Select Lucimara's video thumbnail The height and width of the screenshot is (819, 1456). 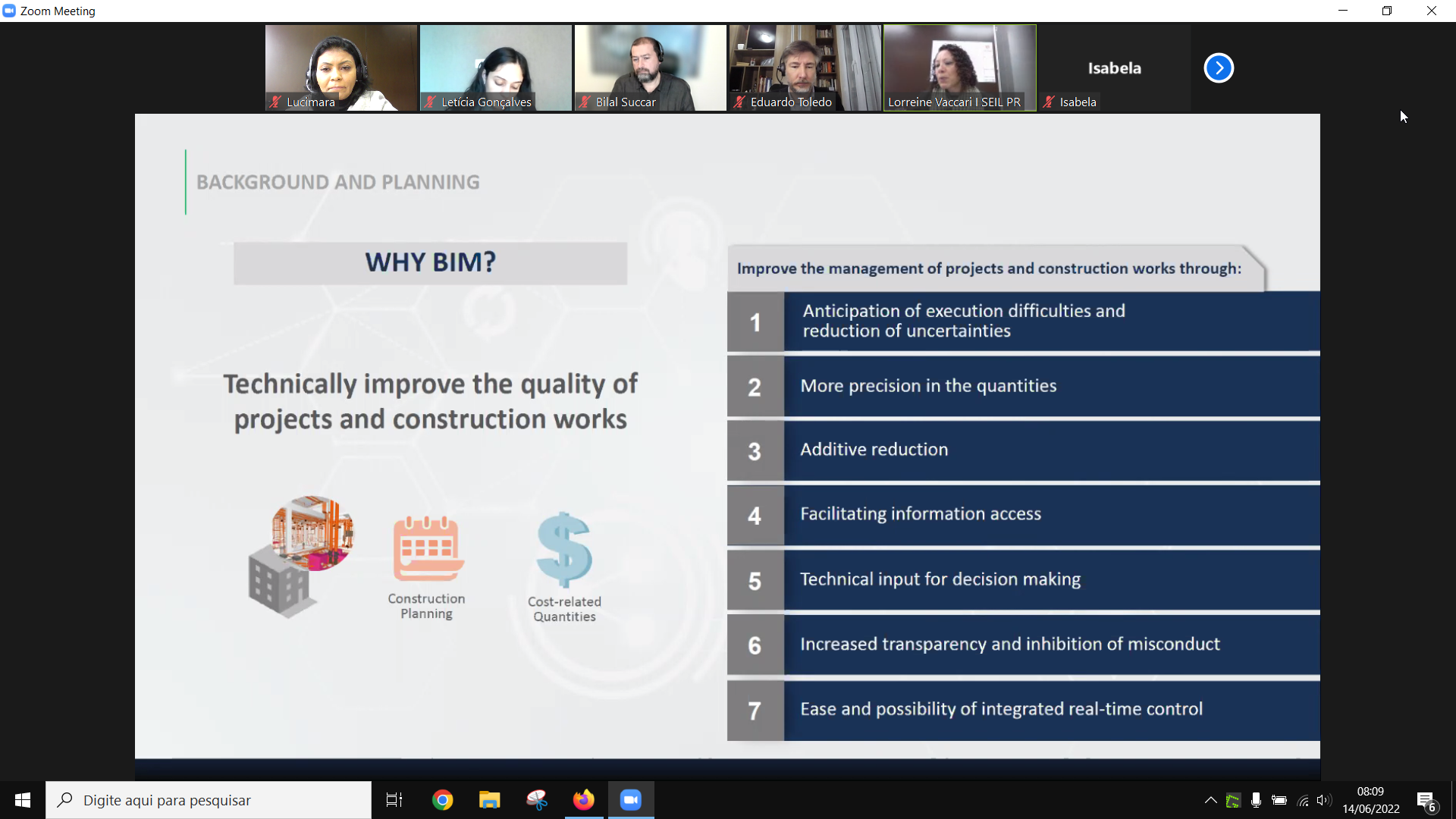click(x=341, y=68)
